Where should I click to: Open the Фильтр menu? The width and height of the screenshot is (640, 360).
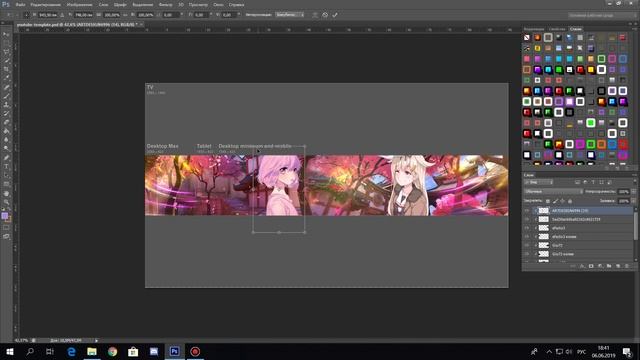(165, 4)
